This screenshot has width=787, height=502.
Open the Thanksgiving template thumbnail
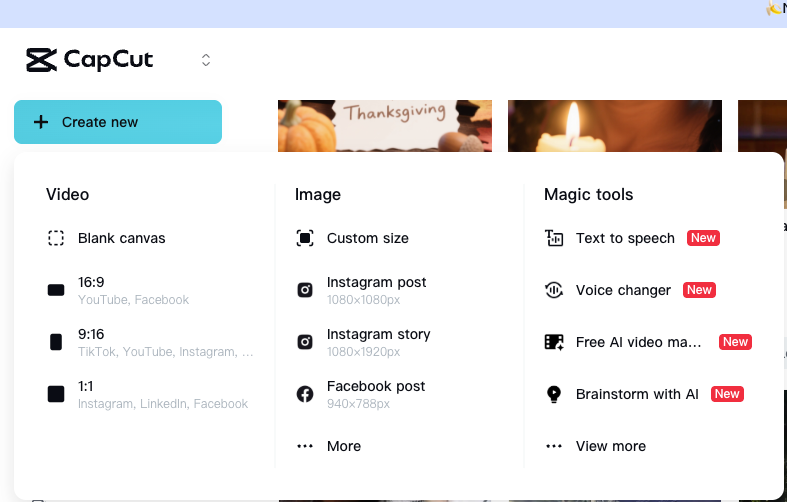tap(385, 125)
